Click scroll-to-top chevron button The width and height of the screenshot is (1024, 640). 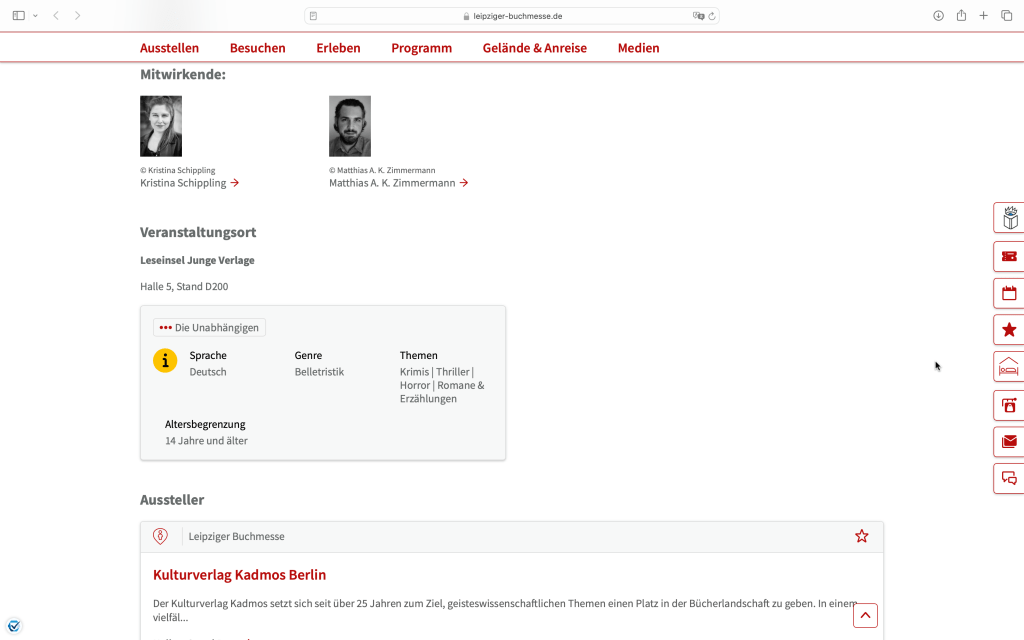click(x=865, y=615)
